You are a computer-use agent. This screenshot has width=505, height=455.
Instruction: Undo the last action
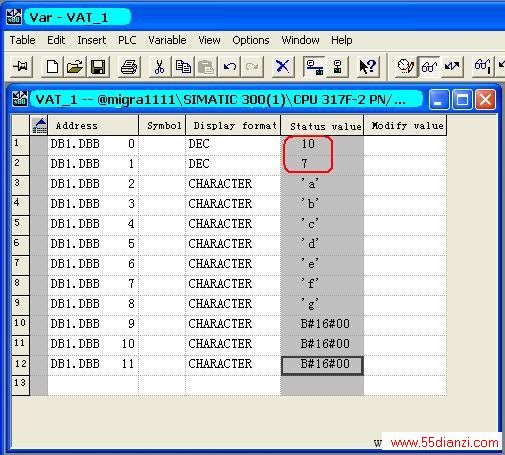point(229,67)
